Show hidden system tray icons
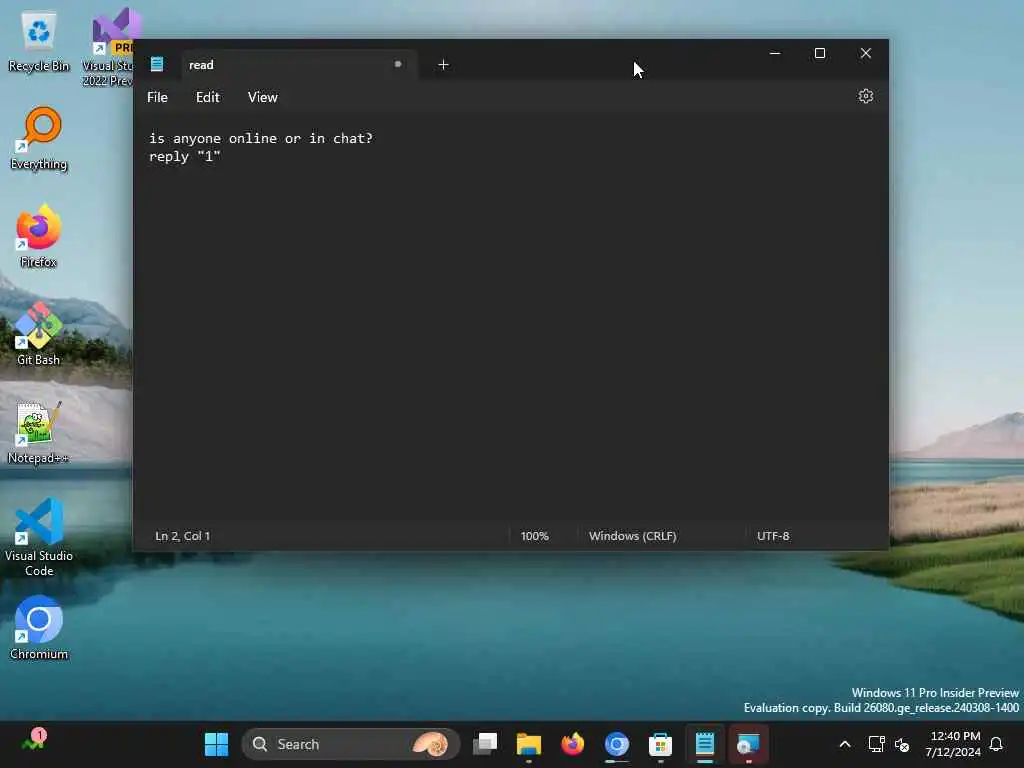 tap(844, 744)
